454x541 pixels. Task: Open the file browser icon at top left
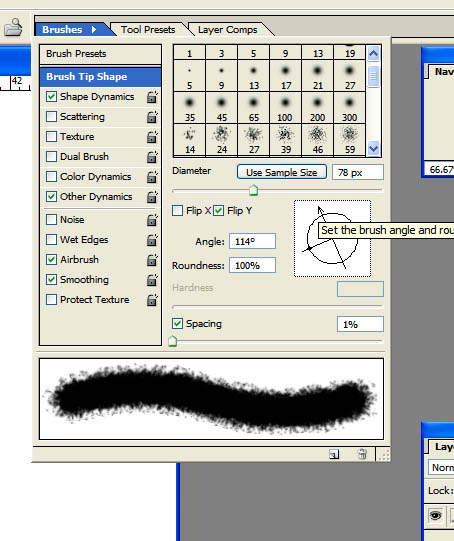click(13, 28)
